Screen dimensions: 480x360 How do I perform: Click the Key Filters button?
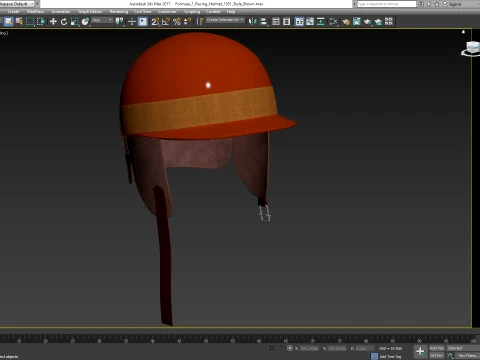(468, 356)
